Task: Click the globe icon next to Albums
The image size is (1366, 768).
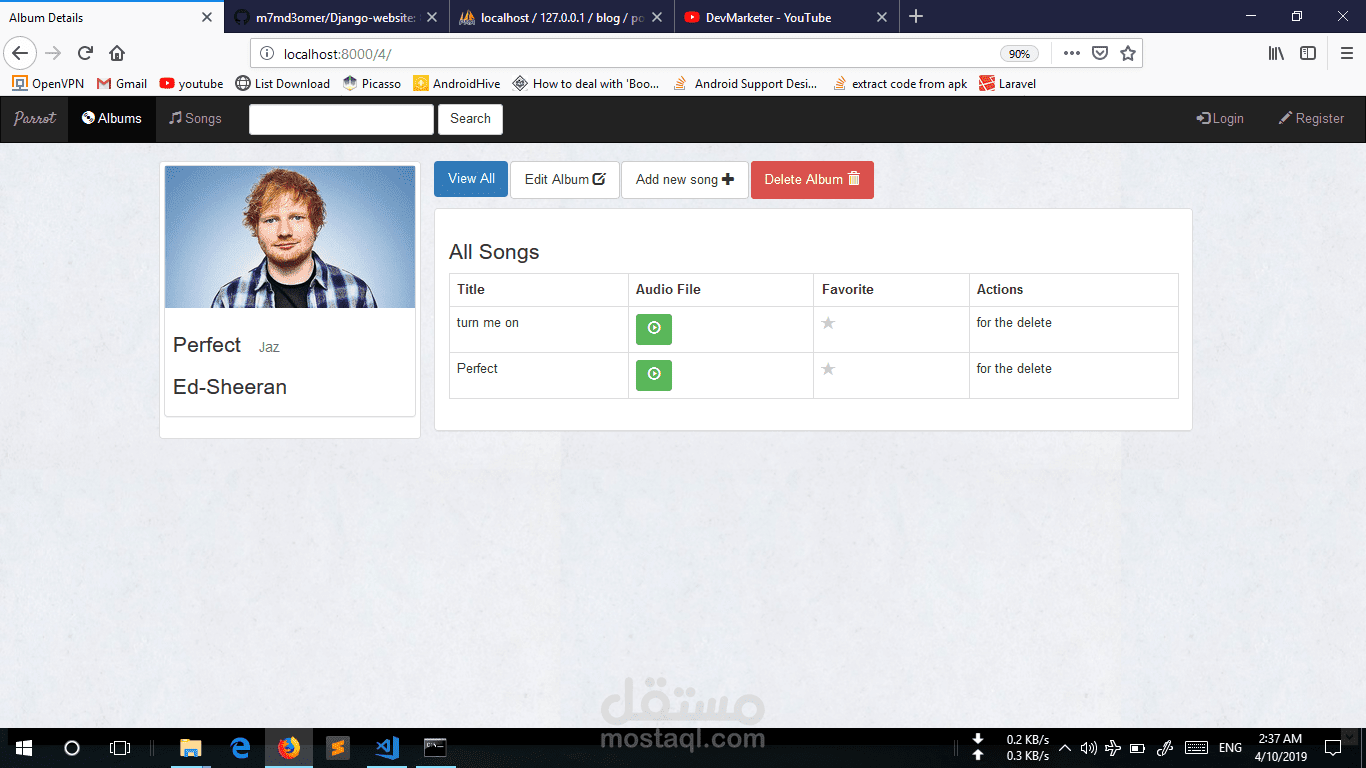Action: tap(86, 118)
